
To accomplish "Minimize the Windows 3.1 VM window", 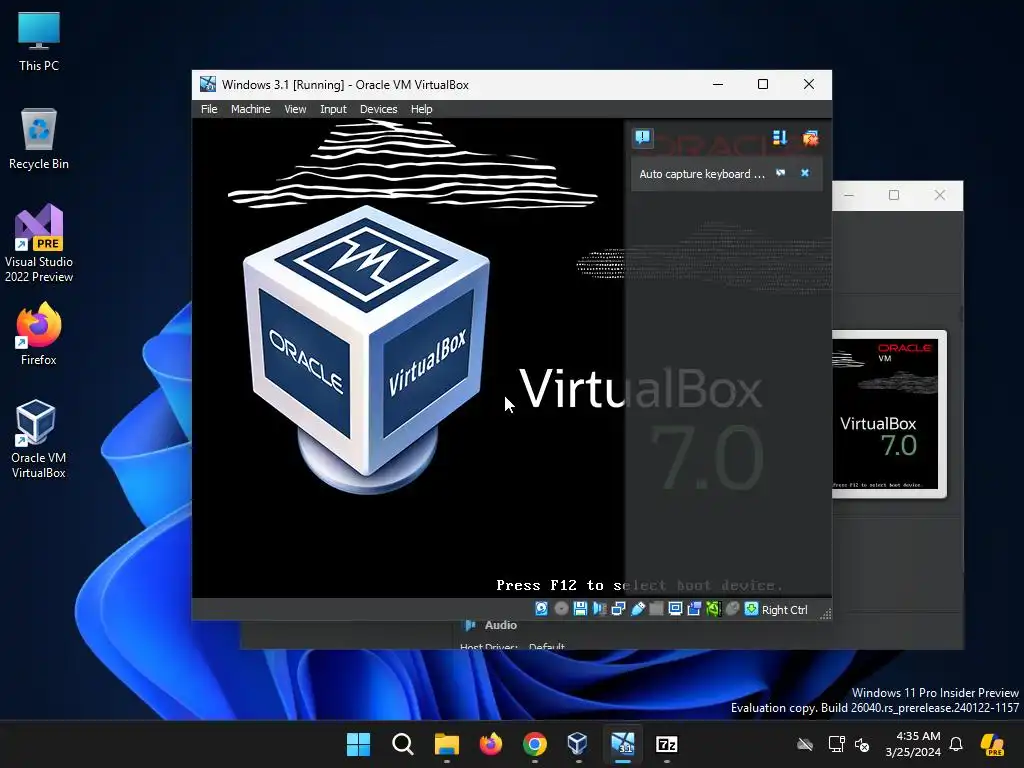I will click(718, 84).
